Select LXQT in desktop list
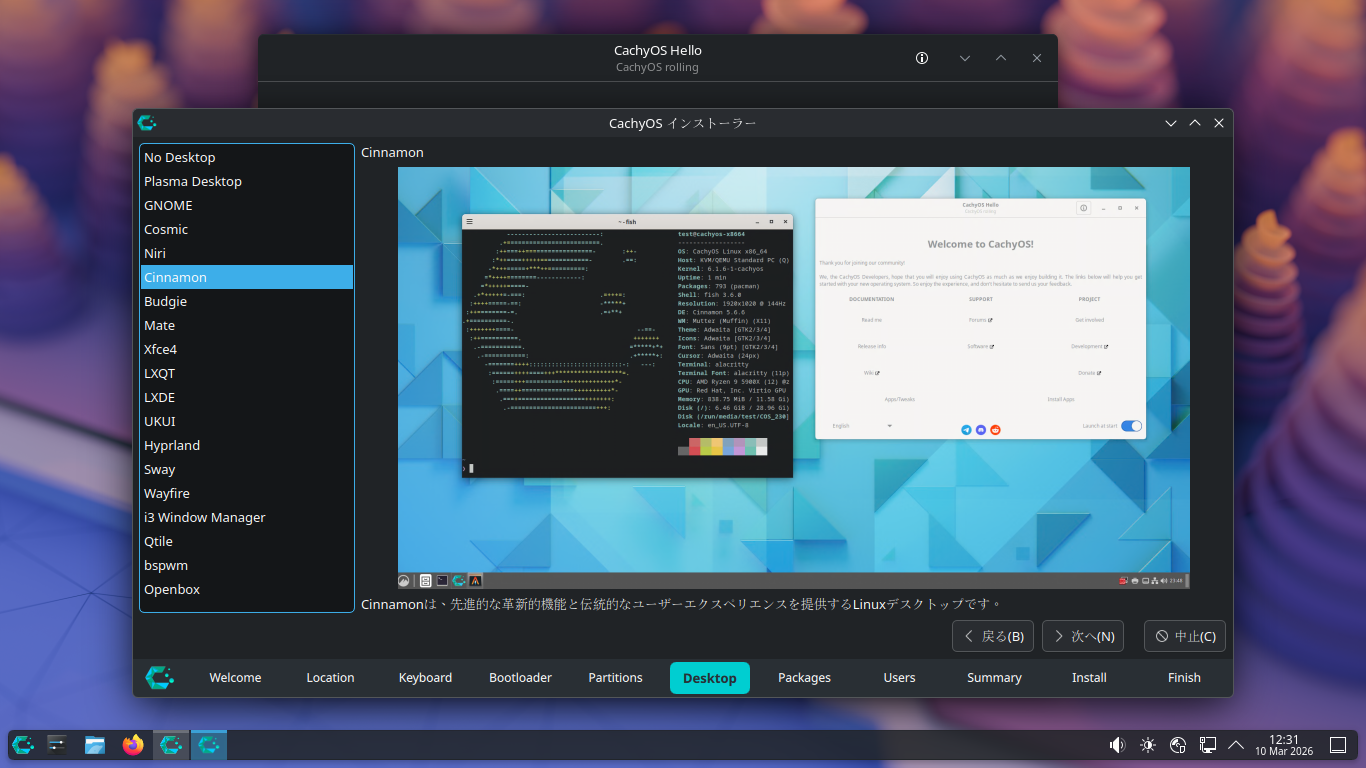Image resolution: width=1366 pixels, height=768 pixels. point(247,373)
